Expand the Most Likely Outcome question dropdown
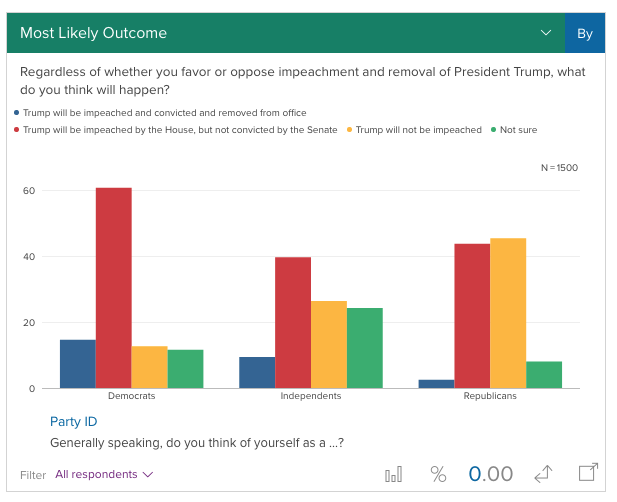The image size is (617, 502). point(546,33)
